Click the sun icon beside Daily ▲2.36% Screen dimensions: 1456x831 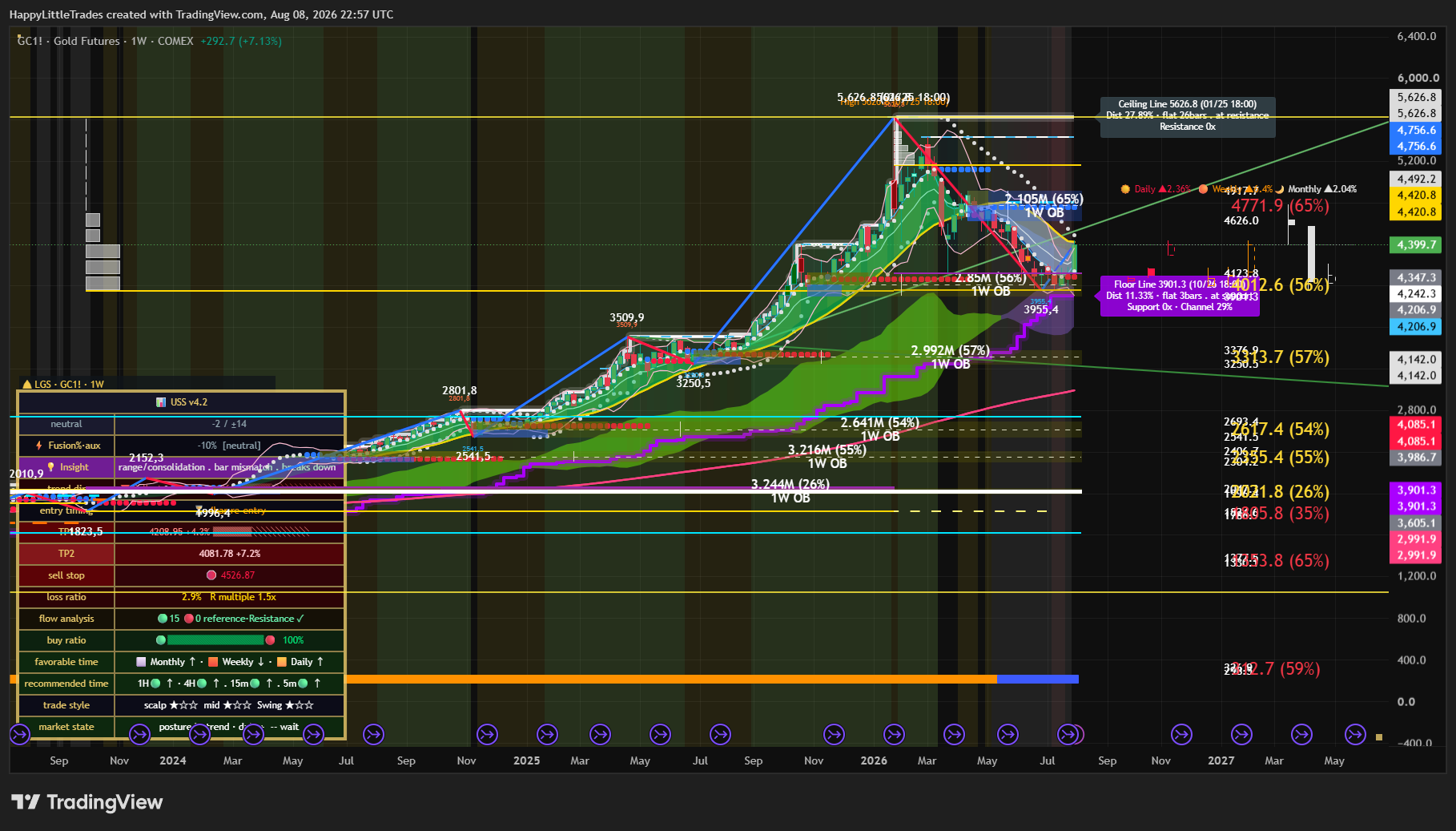click(1125, 189)
